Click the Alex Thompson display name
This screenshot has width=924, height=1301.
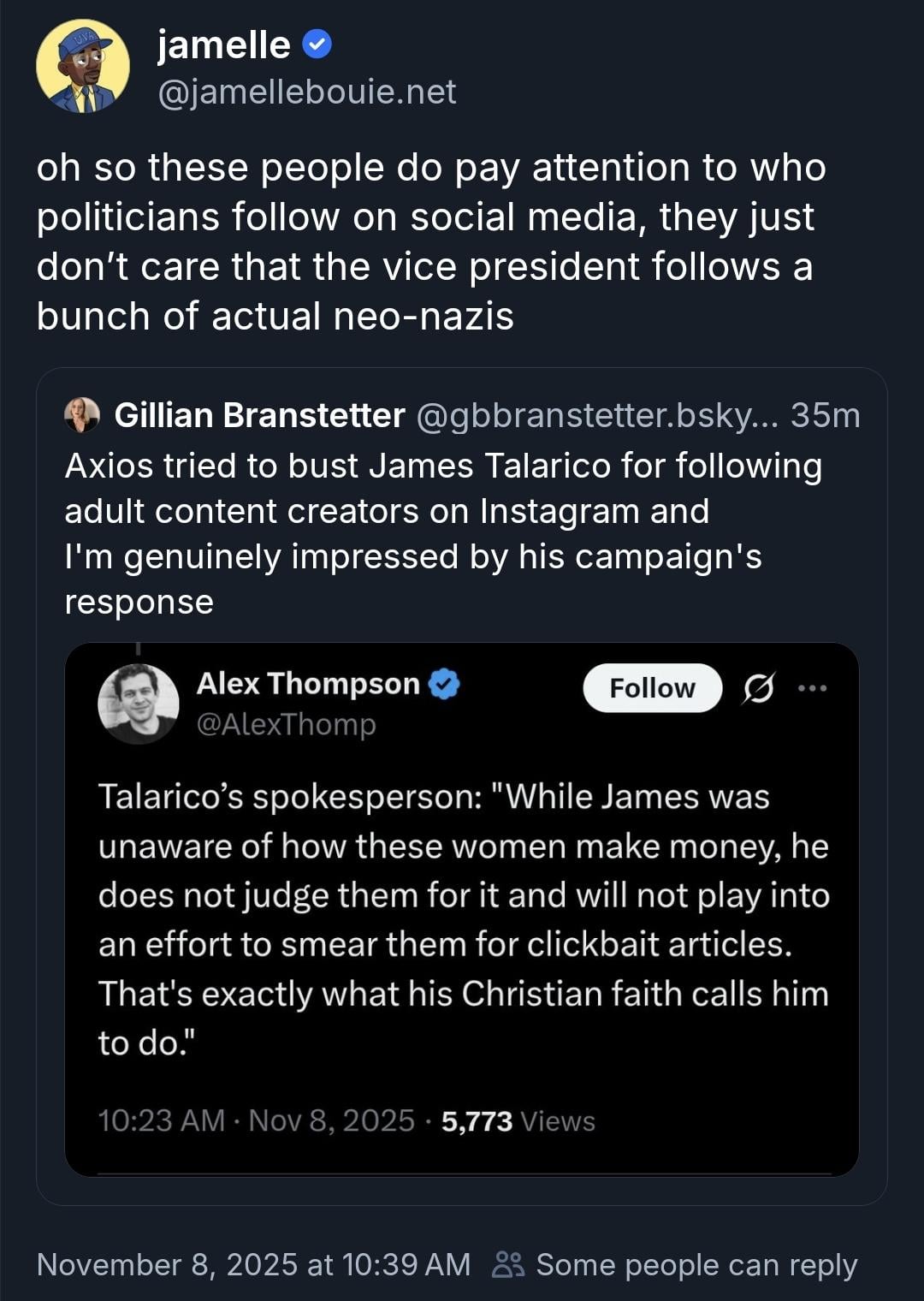[308, 684]
